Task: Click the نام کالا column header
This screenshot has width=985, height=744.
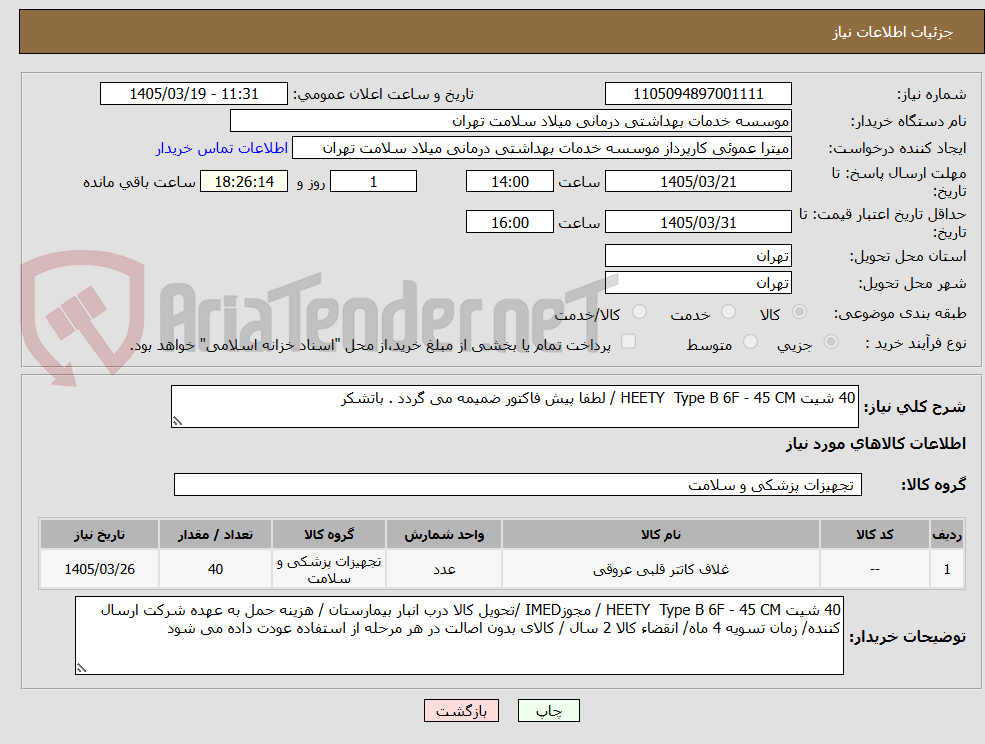Action: tap(660, 535)
